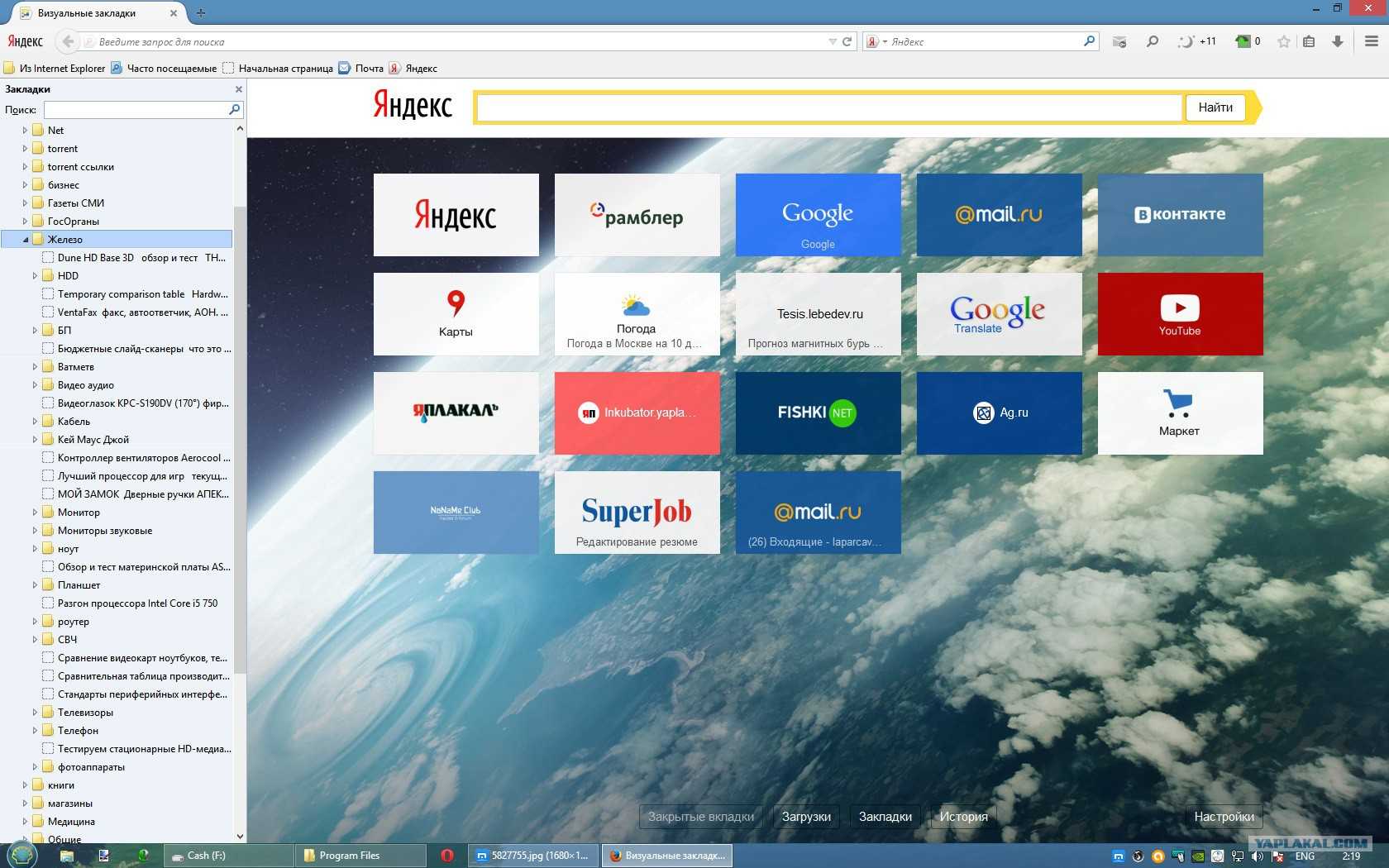Viewport: 1389px width, 868px height.
Task: Expand the книги folder
Action: (25, 785)
